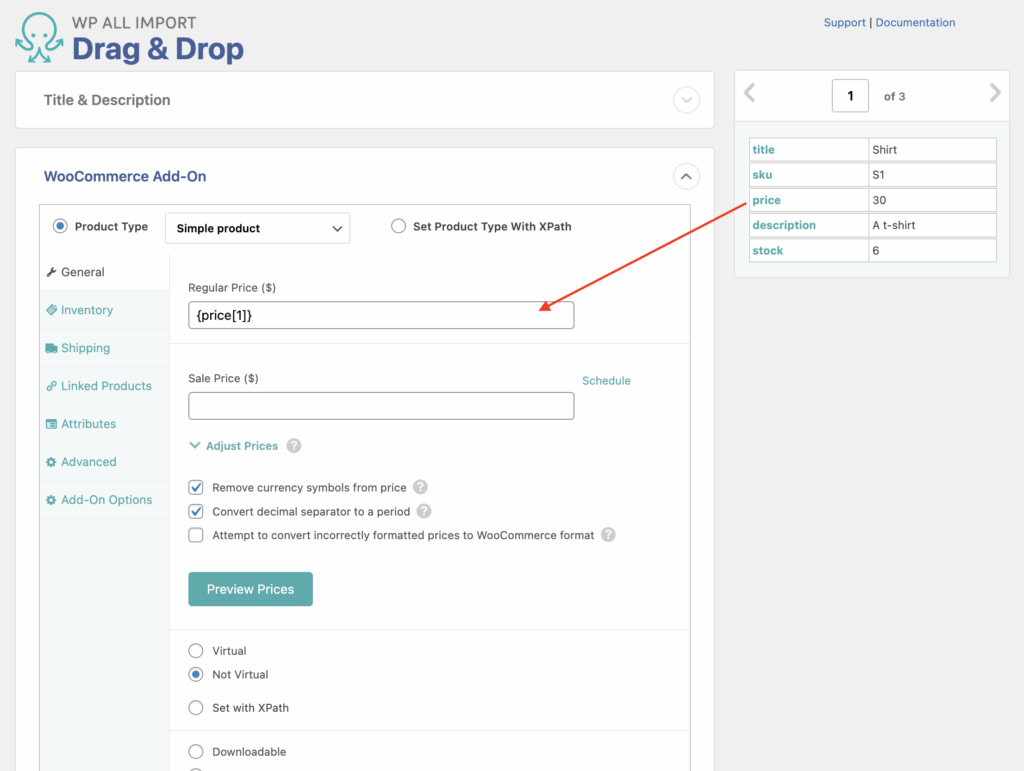
Task: Click inside the Sale Price field
Action: (x=380, y=405)
